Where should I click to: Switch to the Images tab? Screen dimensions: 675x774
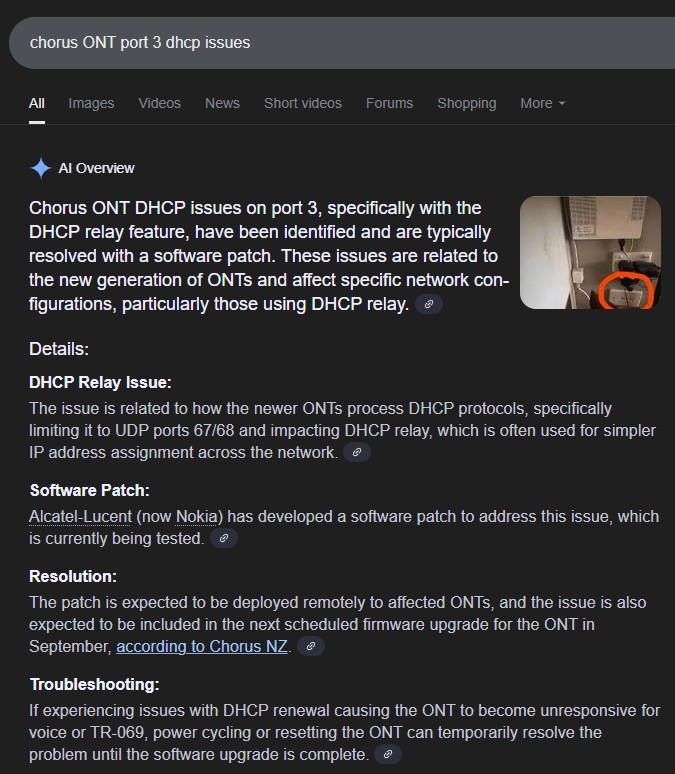(91, 103)
